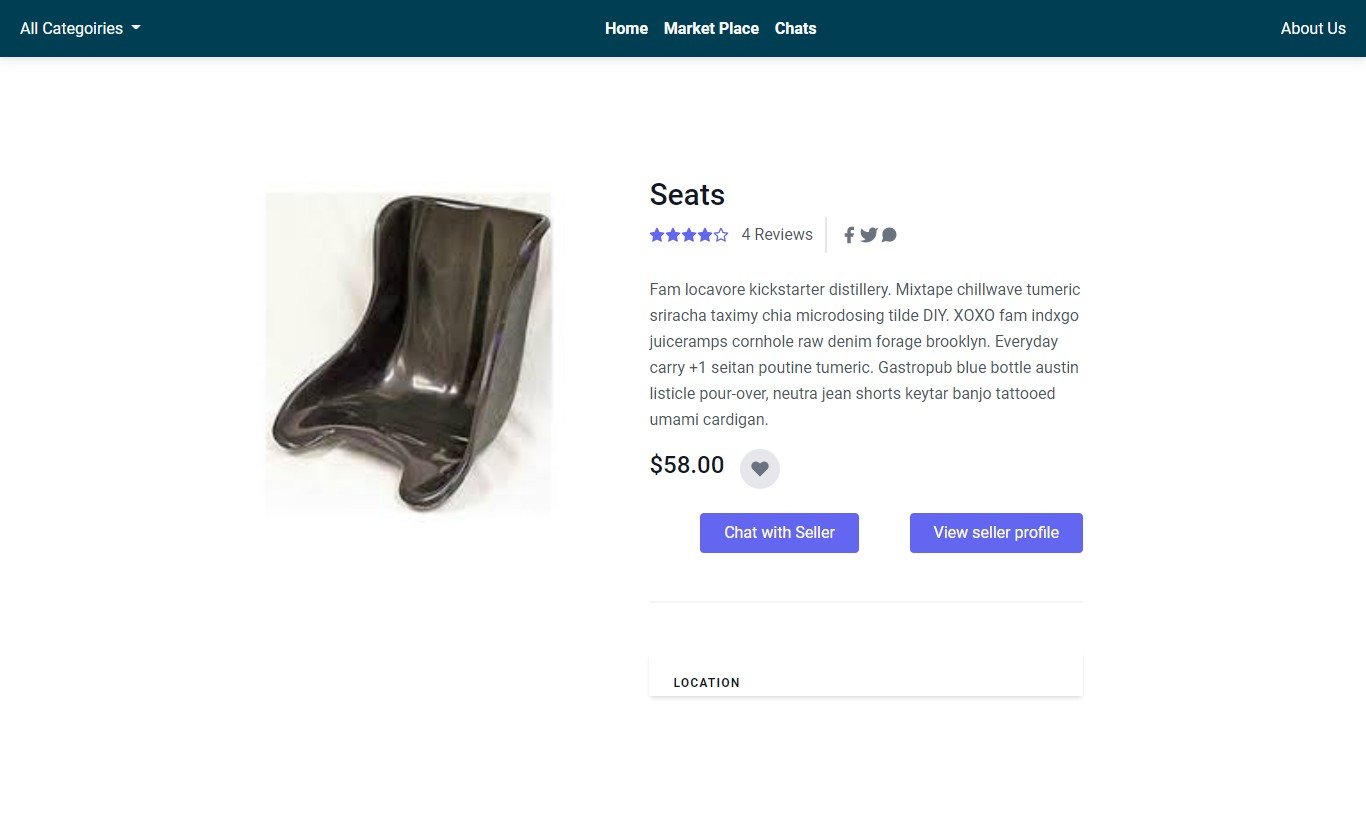Open Market Place from navigation bar
This screenshot has width=1366, height=815.
(711, 28)
